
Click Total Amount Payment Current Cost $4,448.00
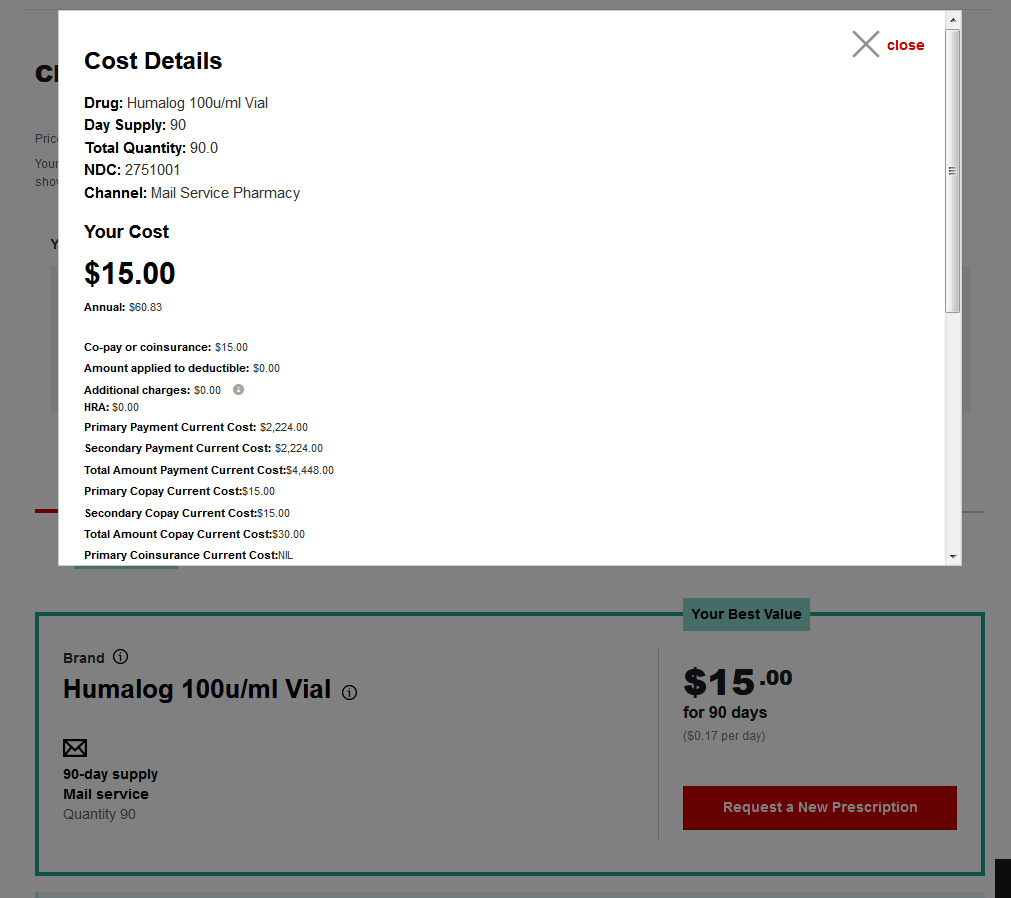[x=209, y=470]
